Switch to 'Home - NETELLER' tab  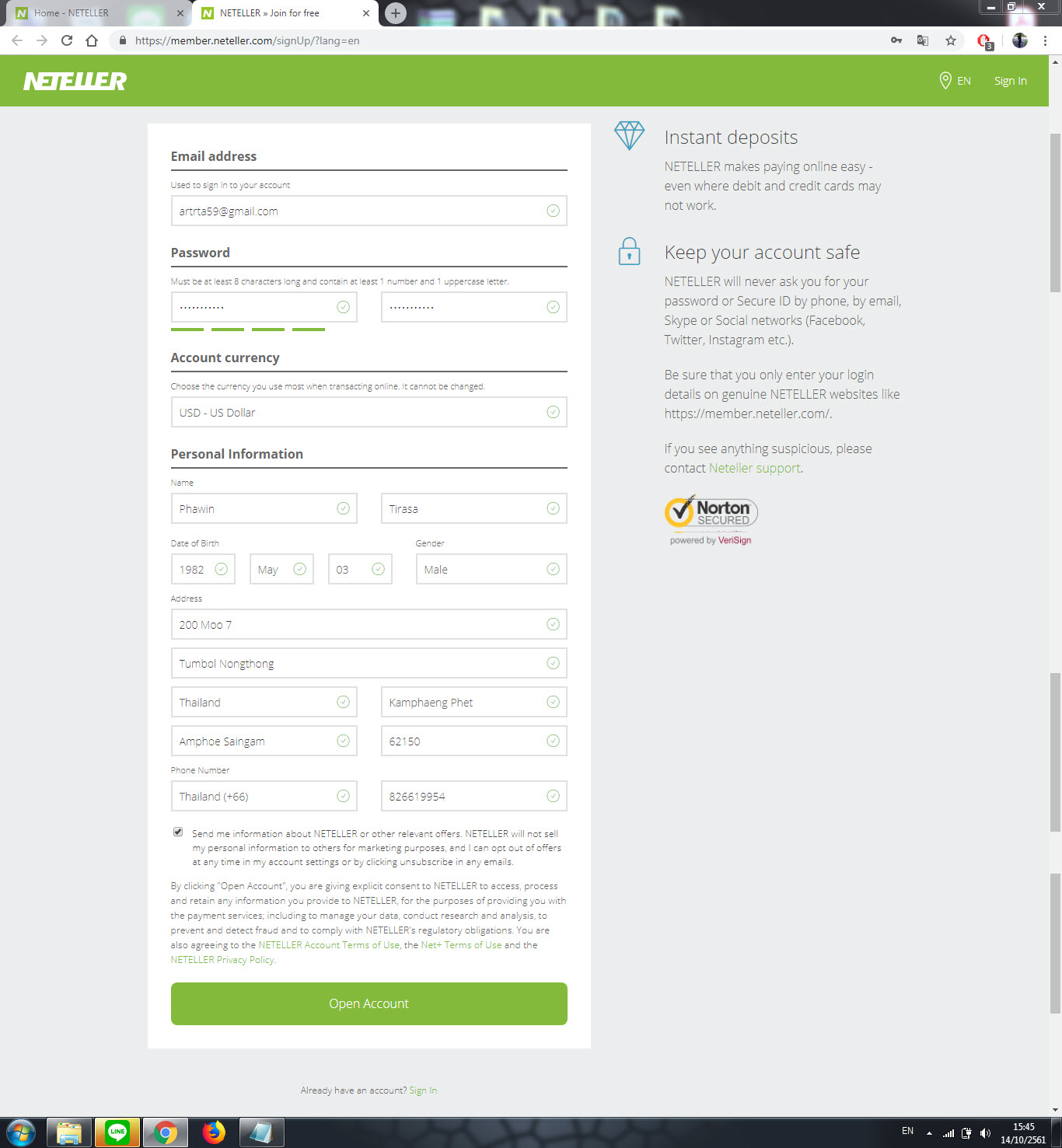(x=97, y=13)
